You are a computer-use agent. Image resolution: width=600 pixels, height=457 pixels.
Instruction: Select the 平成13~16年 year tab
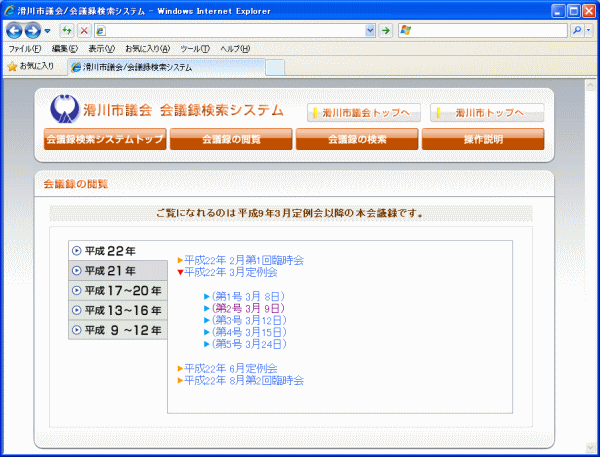(118, 310)
